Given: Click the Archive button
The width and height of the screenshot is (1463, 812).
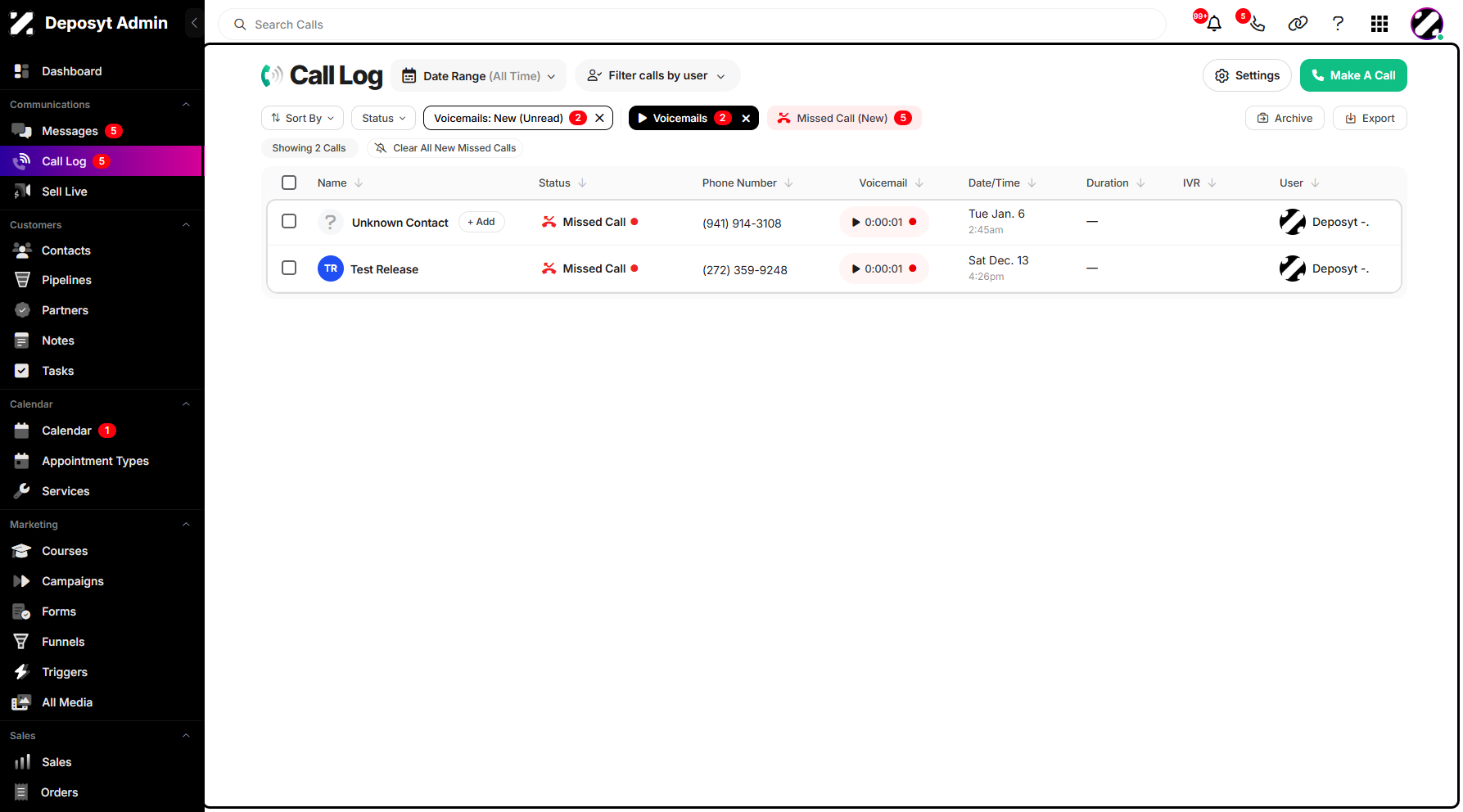Looking at the screenshot, I should click(1285, 118).
